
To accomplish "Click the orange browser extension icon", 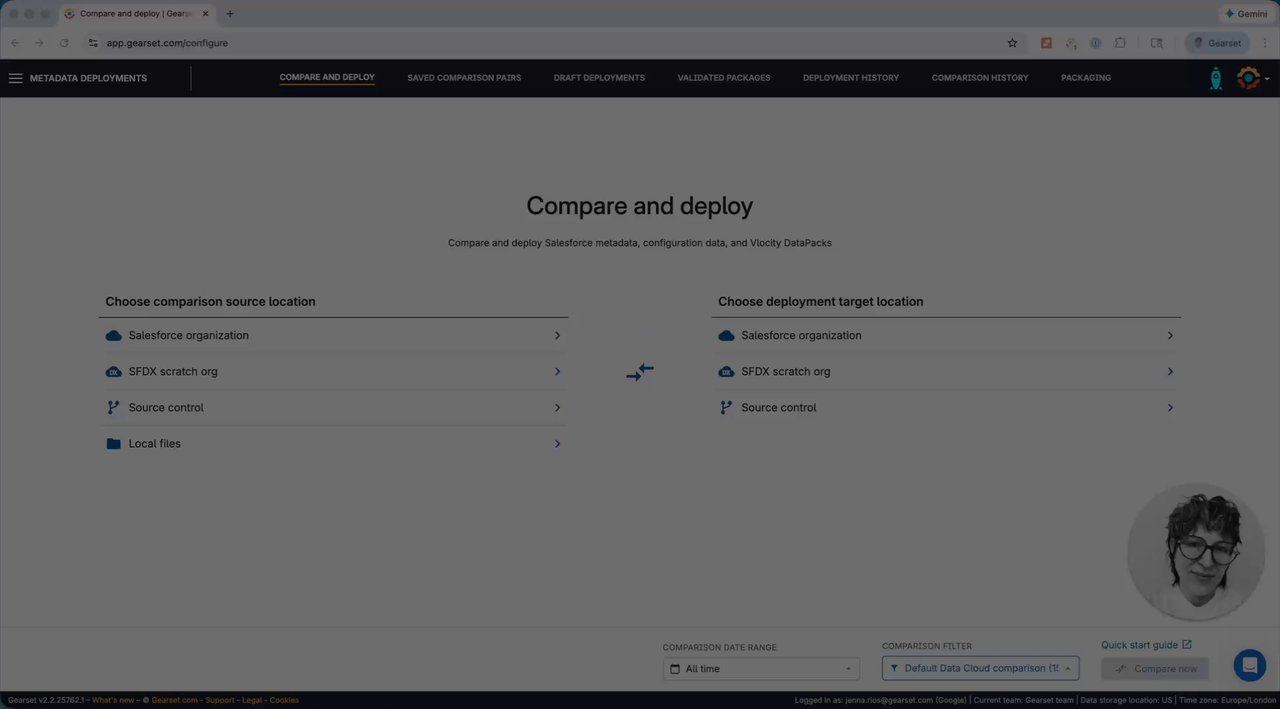I will click(x=1046, y=43).
